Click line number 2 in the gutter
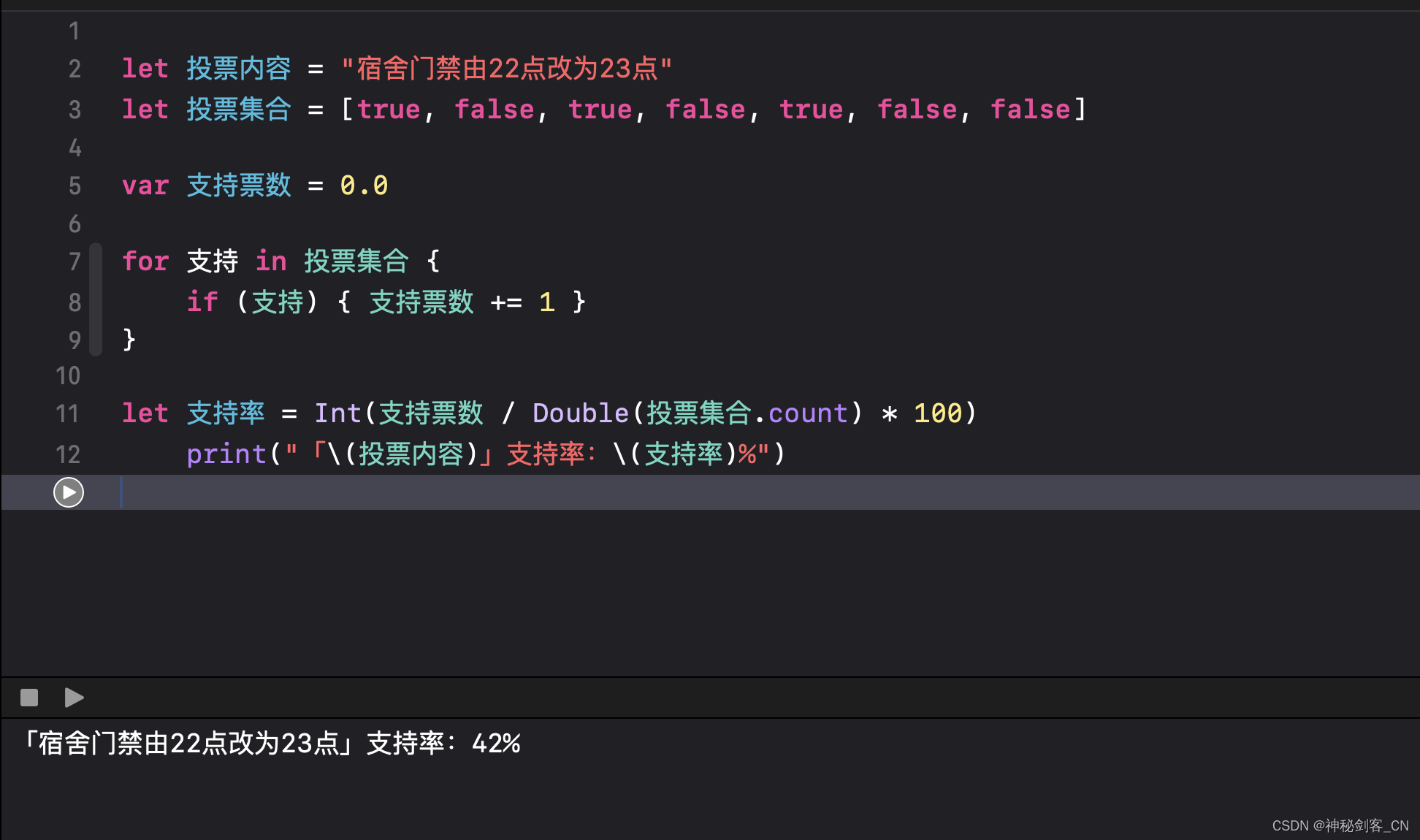The height and width of the screenshot is (840, 1420). [x=75, y=69]
